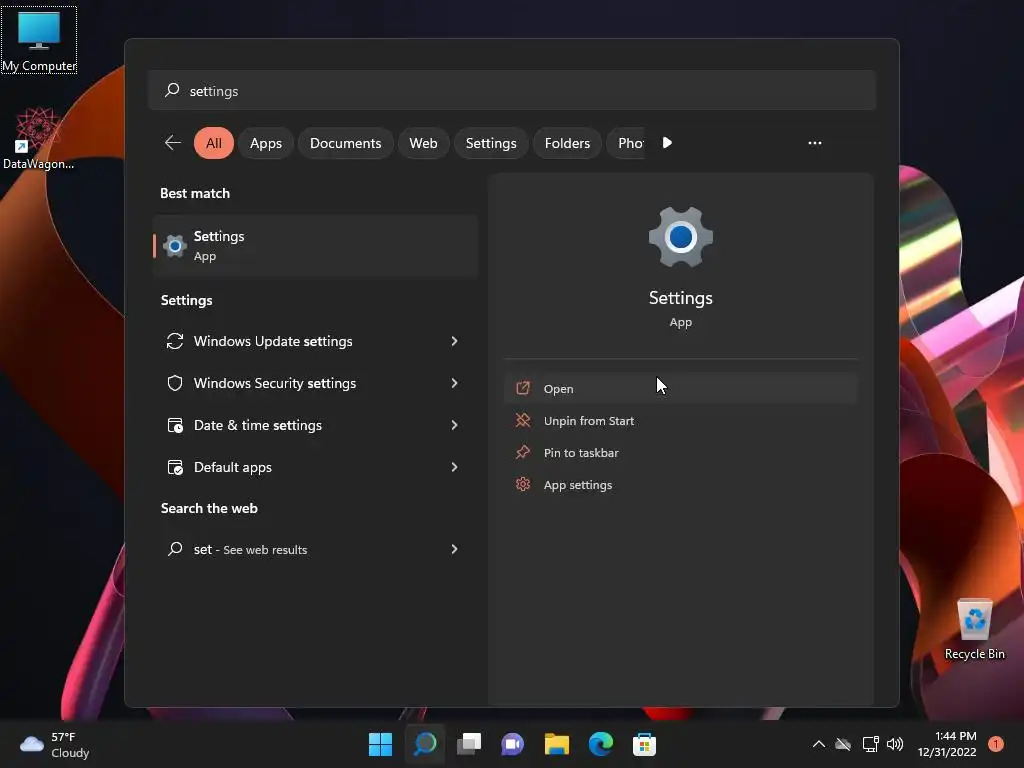Viewport: 1024px width, 768px height.
Task: Click the Unpin from Start icon
Action: coord(523,421)
